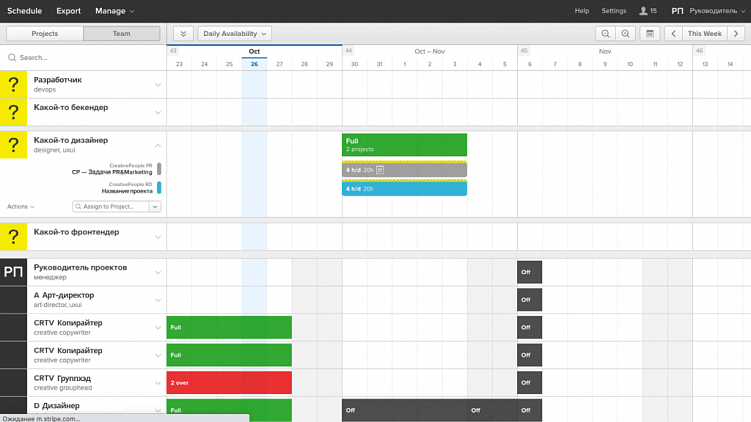
Task: Click the Assign to Project search field
Action: tap(111, 206)
